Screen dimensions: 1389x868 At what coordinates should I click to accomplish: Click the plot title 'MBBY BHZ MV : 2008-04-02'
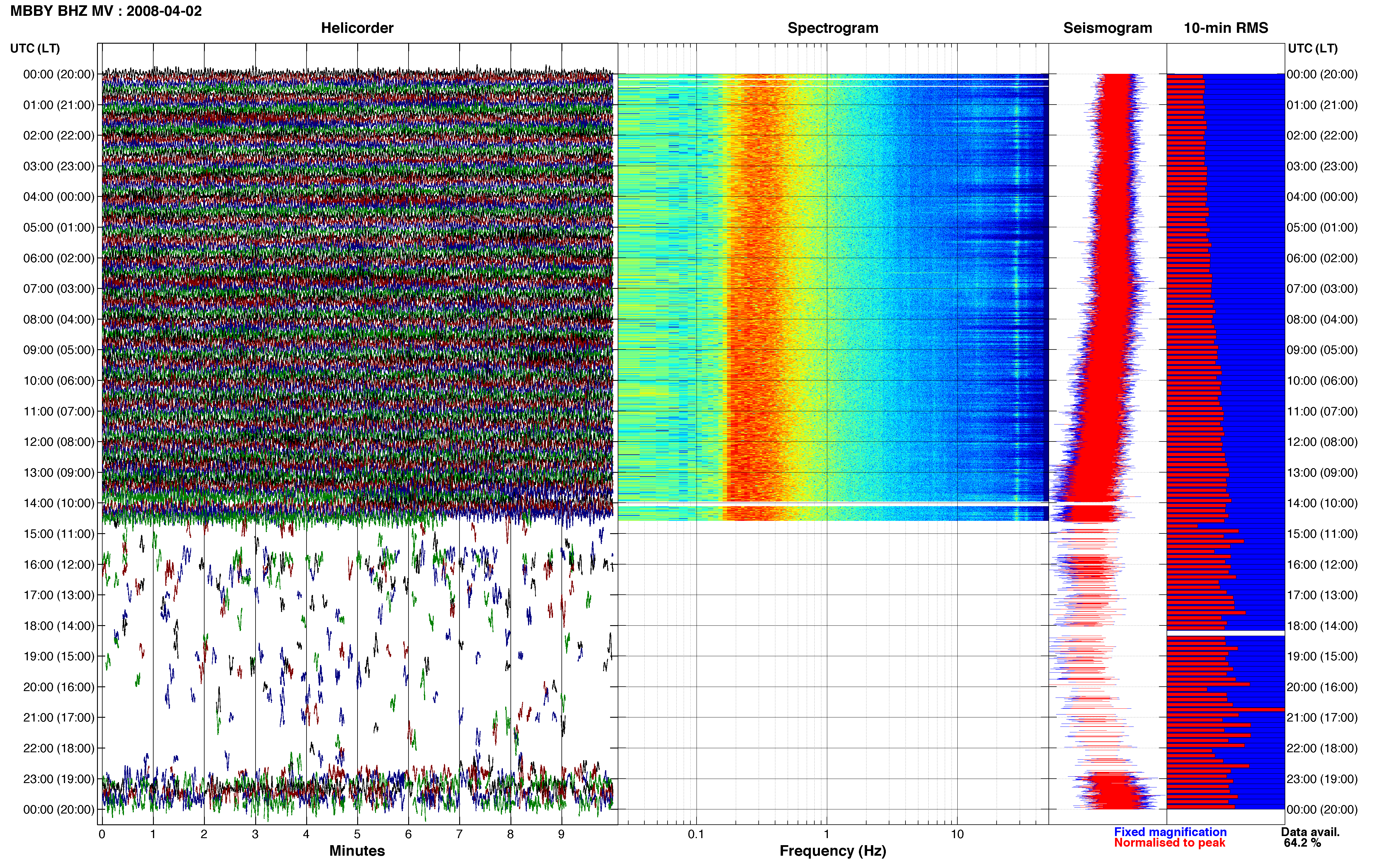[106, 11]
